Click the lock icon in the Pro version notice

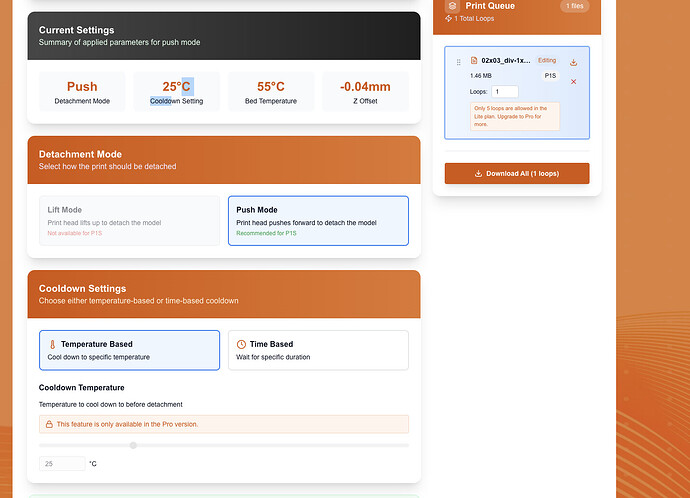[x=49, y=424]
